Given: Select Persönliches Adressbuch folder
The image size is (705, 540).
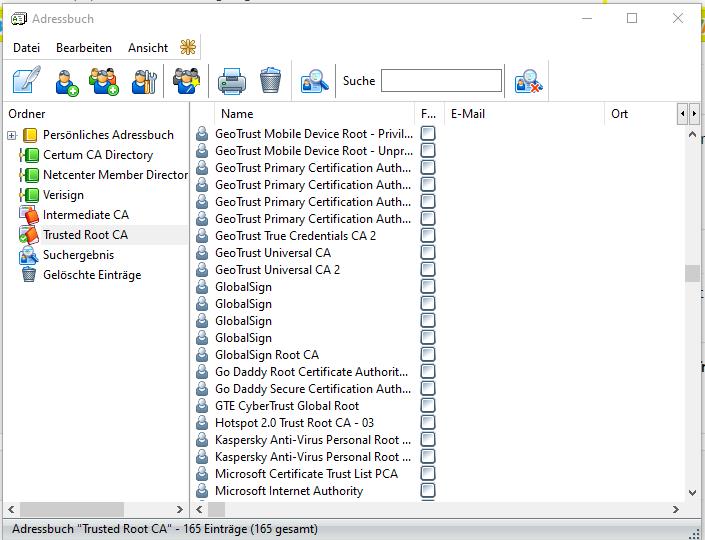Looking at the screenshot, I should click(108, 135).
